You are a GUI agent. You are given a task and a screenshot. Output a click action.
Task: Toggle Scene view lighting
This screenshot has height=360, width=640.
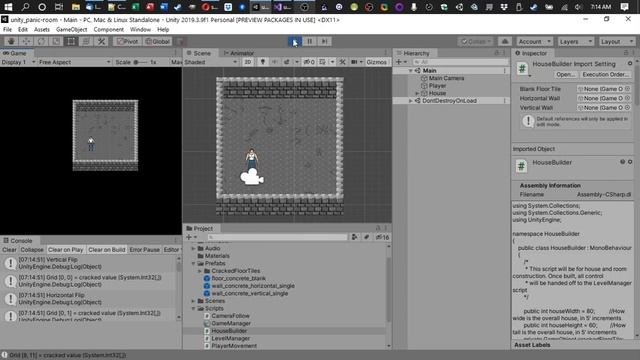click(262, 62)
